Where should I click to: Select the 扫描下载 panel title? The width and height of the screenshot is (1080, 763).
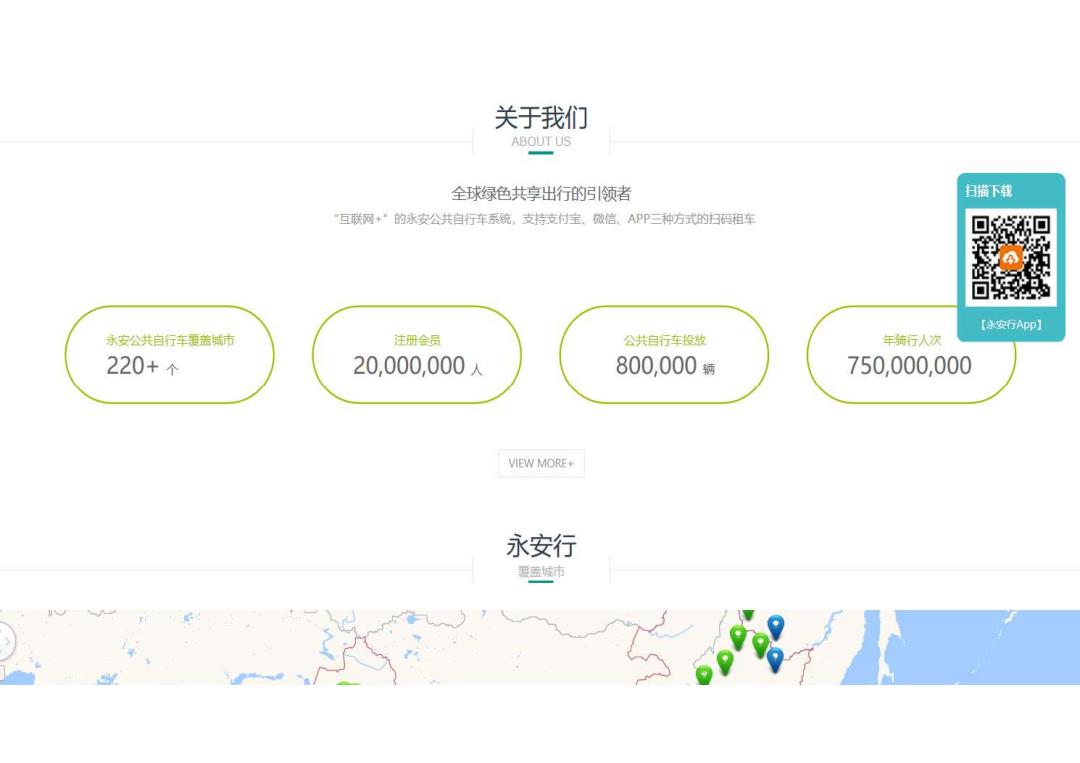click(x=988, y=191)
